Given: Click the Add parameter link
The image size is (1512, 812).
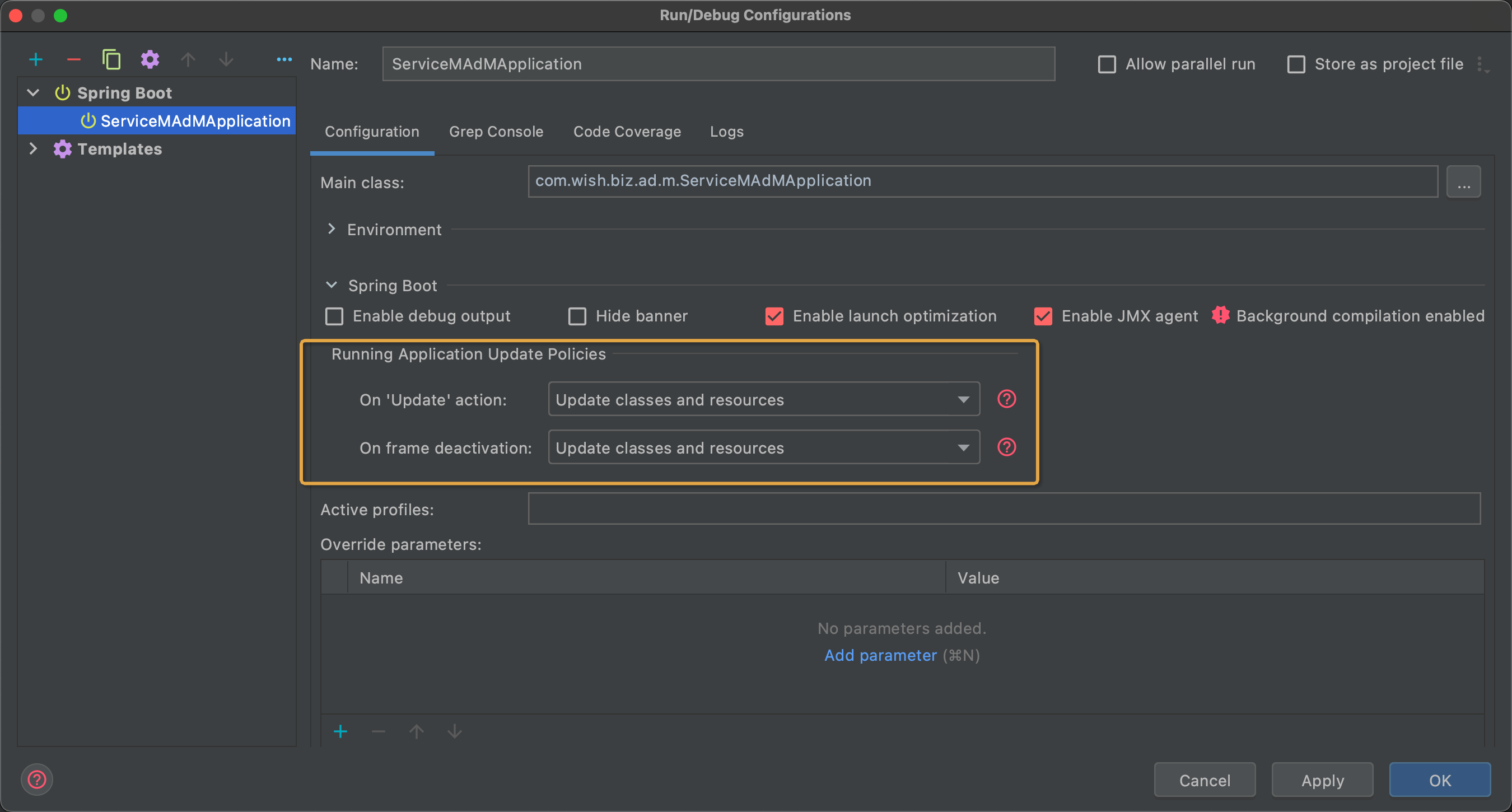Looking at the screenshot, I should coord(880,655).
